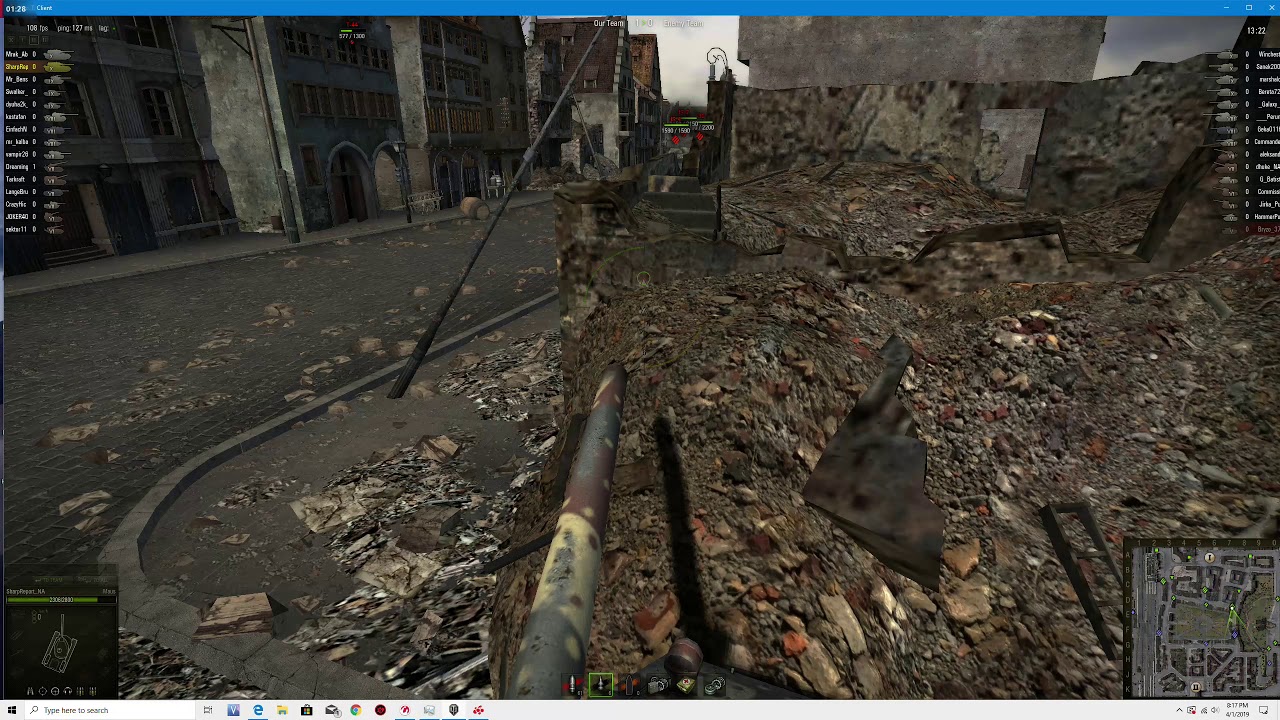Use the repair kit consumable
Screen dimensions: 1280x720
657,685
